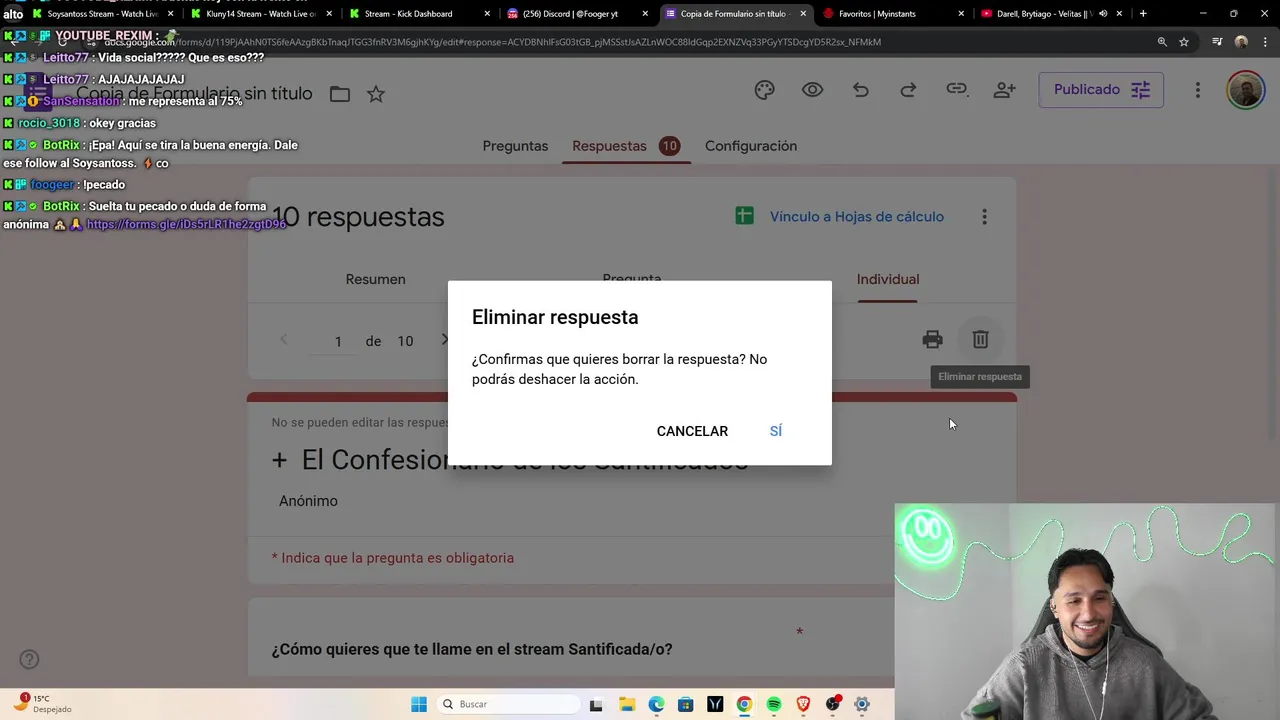
Task: Confirm deletion with SÍ button
Action: [x=776, y=431]
